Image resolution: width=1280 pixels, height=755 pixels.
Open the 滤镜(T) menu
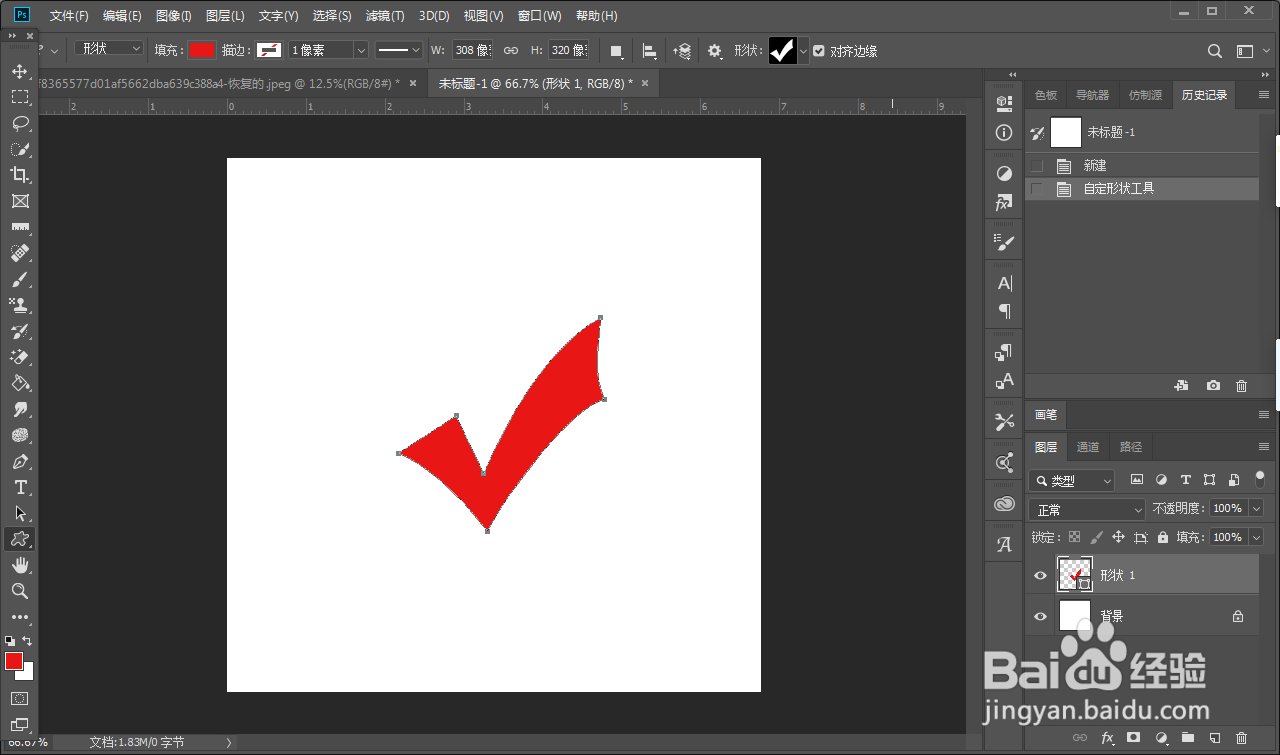(x=385, y=16)
